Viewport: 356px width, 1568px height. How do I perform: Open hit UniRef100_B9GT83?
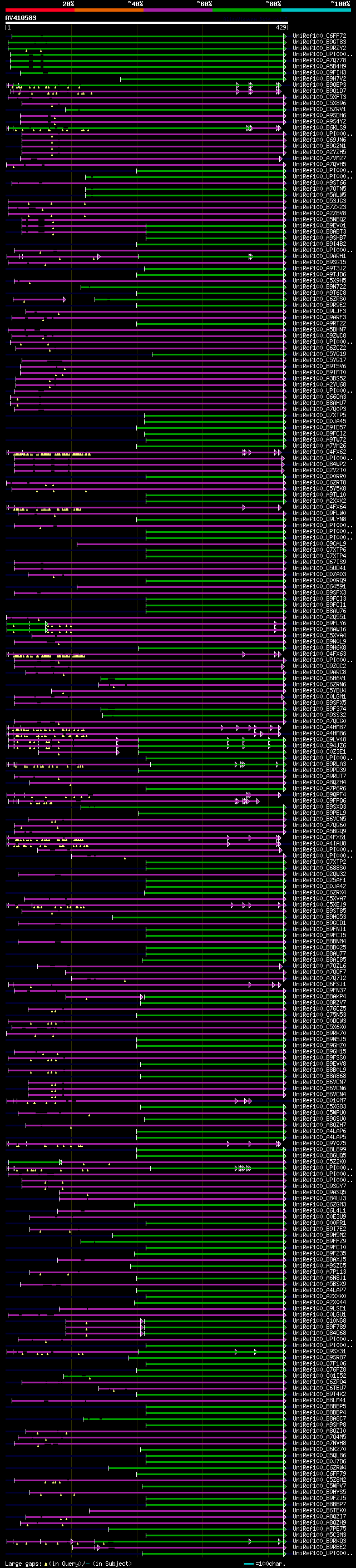point(319,42)
